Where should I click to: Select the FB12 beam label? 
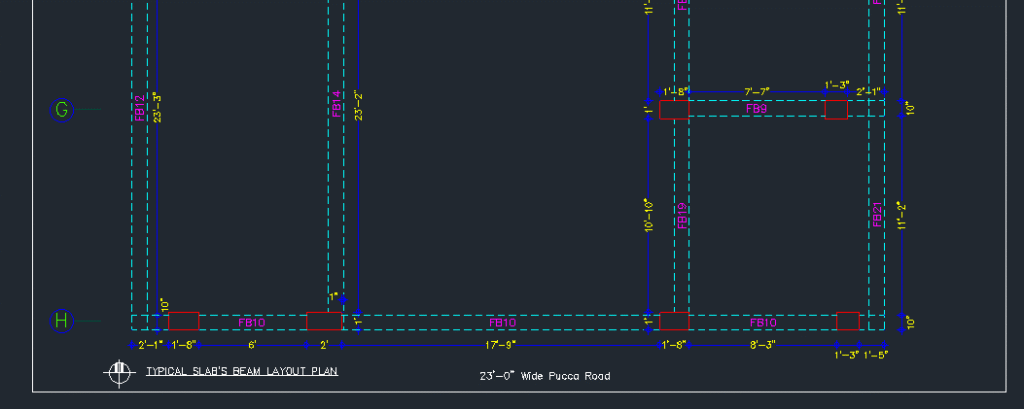[139, 108]
